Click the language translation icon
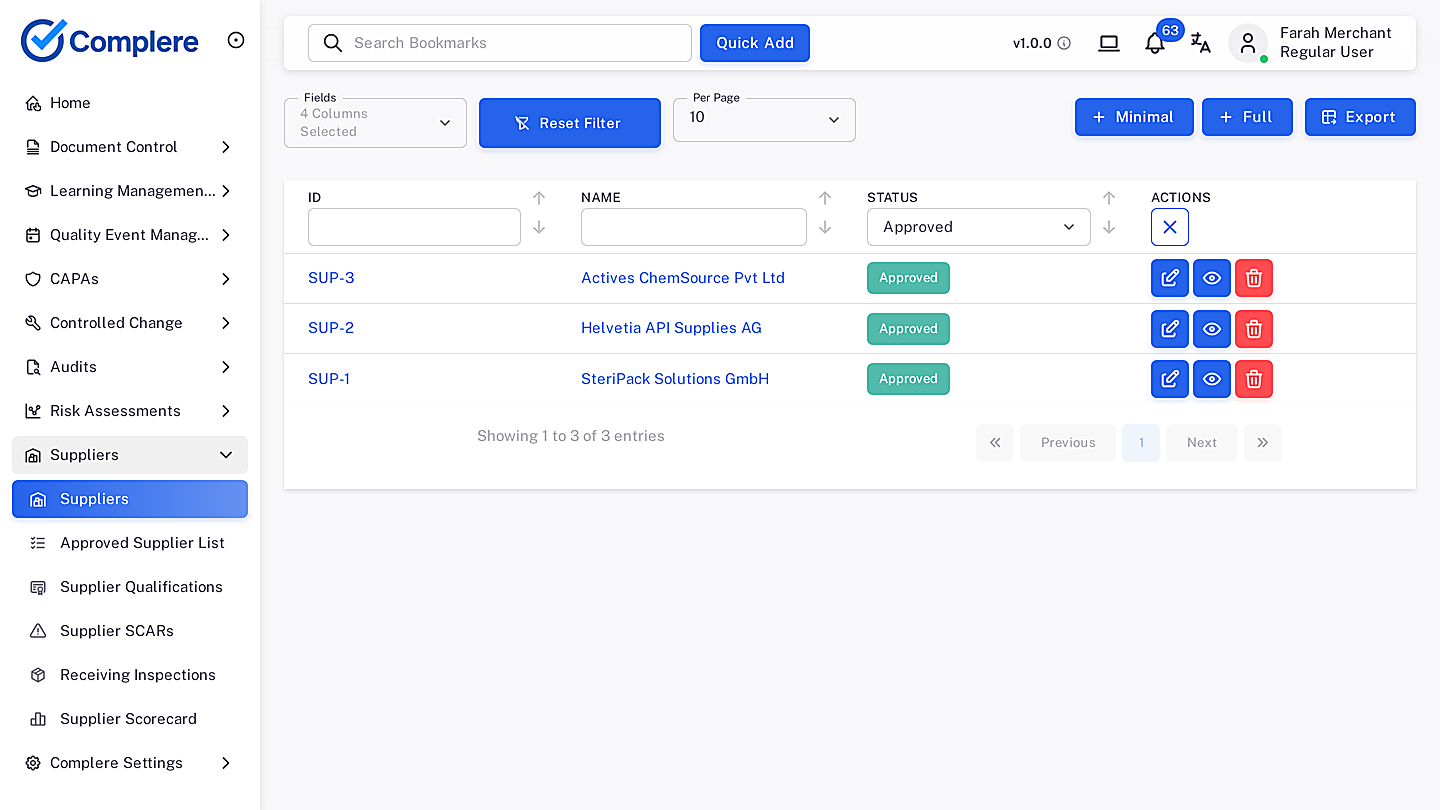The width and height of the screenshot is (1440, 810). (x=1201, y=43)
